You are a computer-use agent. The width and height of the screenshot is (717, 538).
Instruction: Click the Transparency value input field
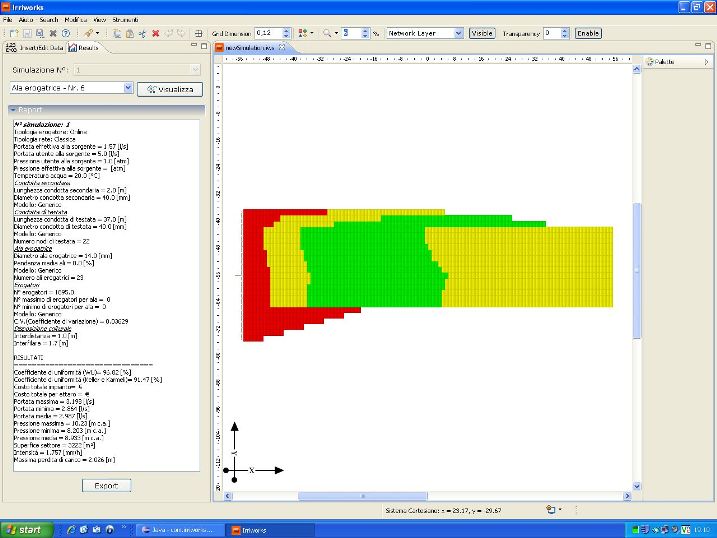tap(556, 33)
